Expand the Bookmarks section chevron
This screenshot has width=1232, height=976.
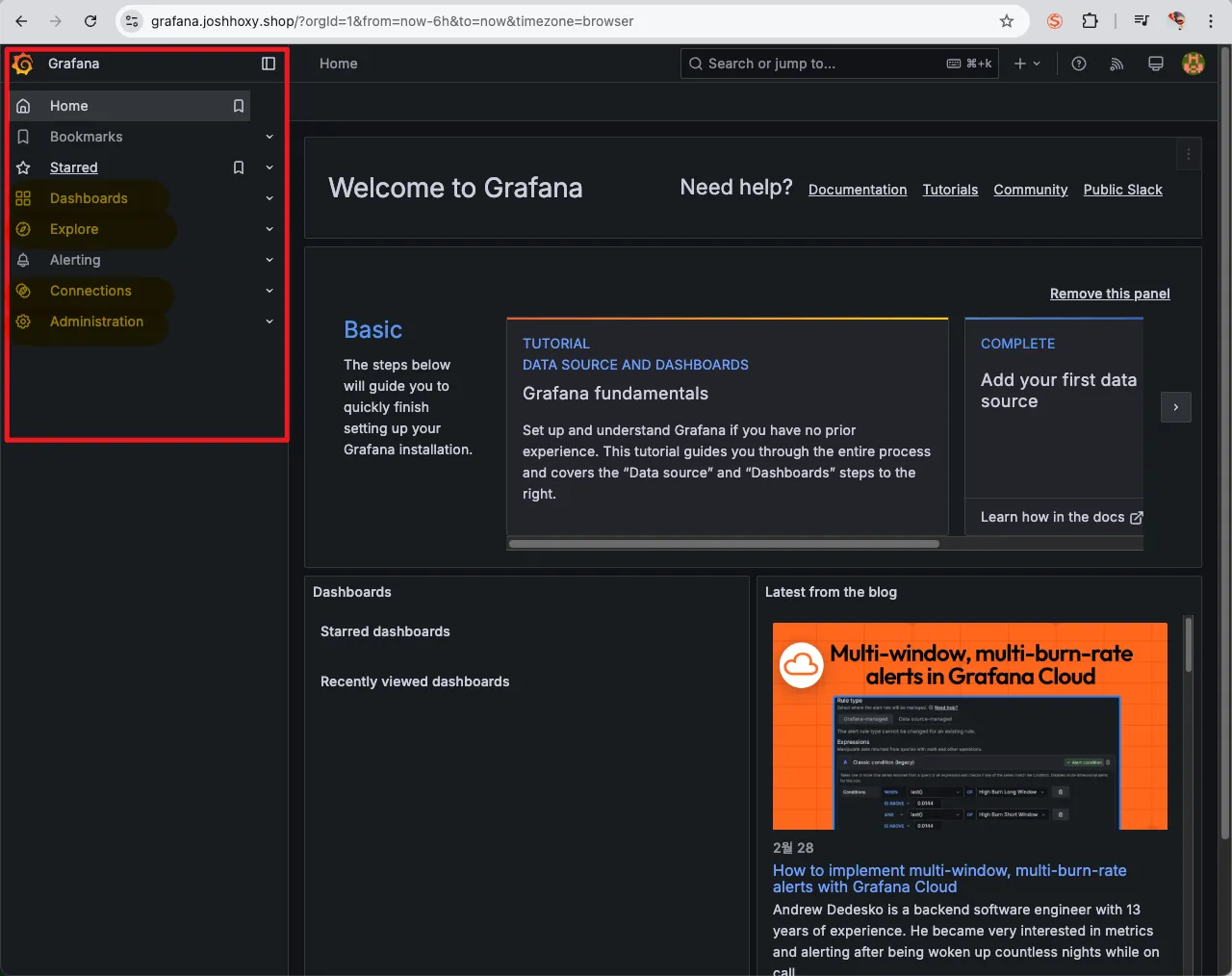tap(269, 137)
